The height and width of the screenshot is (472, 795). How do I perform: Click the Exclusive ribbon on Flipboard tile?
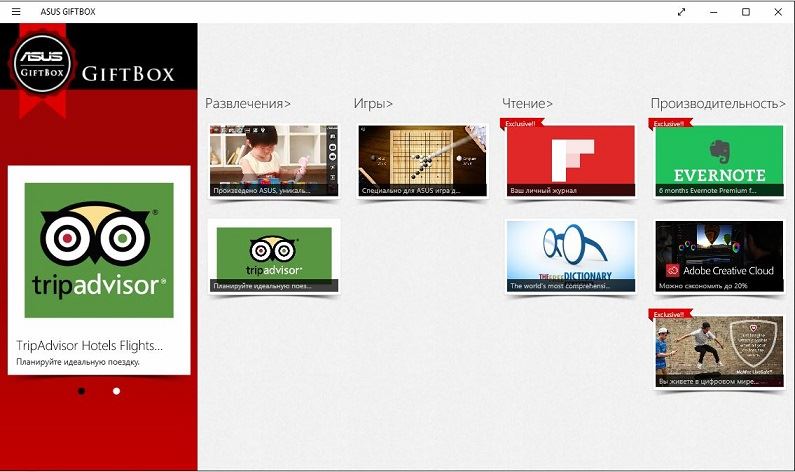pyautogui.click(x=521, y=123)
